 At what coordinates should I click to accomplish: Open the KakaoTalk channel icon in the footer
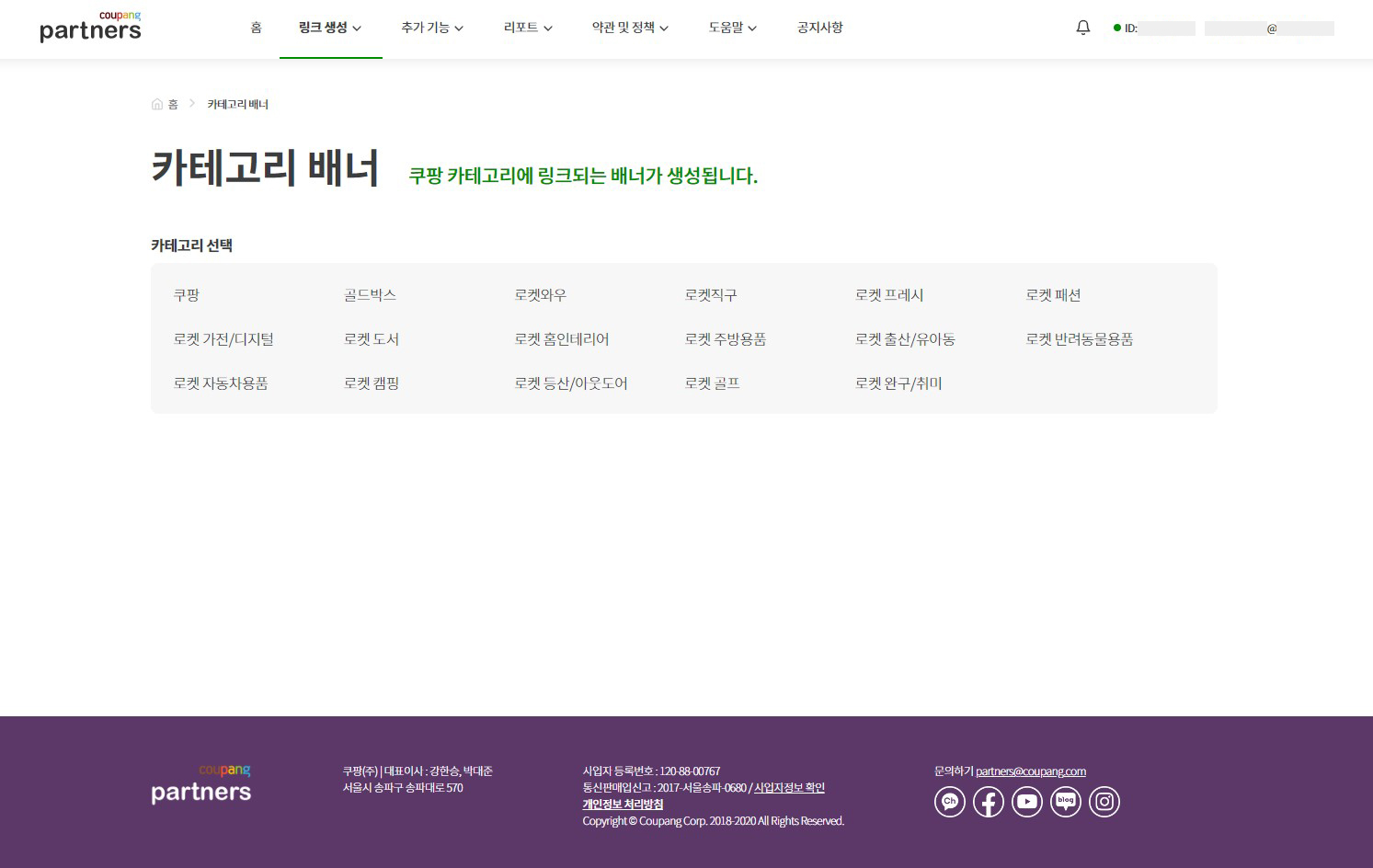(950, 802)
